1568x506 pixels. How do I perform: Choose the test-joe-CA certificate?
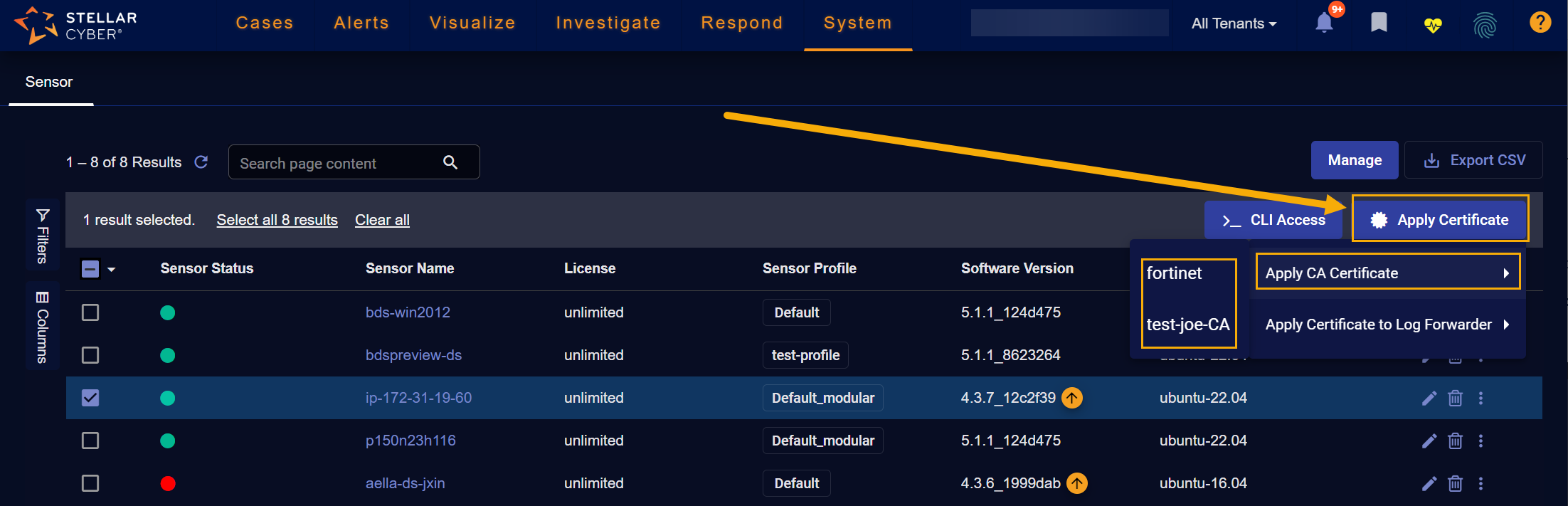[1187, 325]
